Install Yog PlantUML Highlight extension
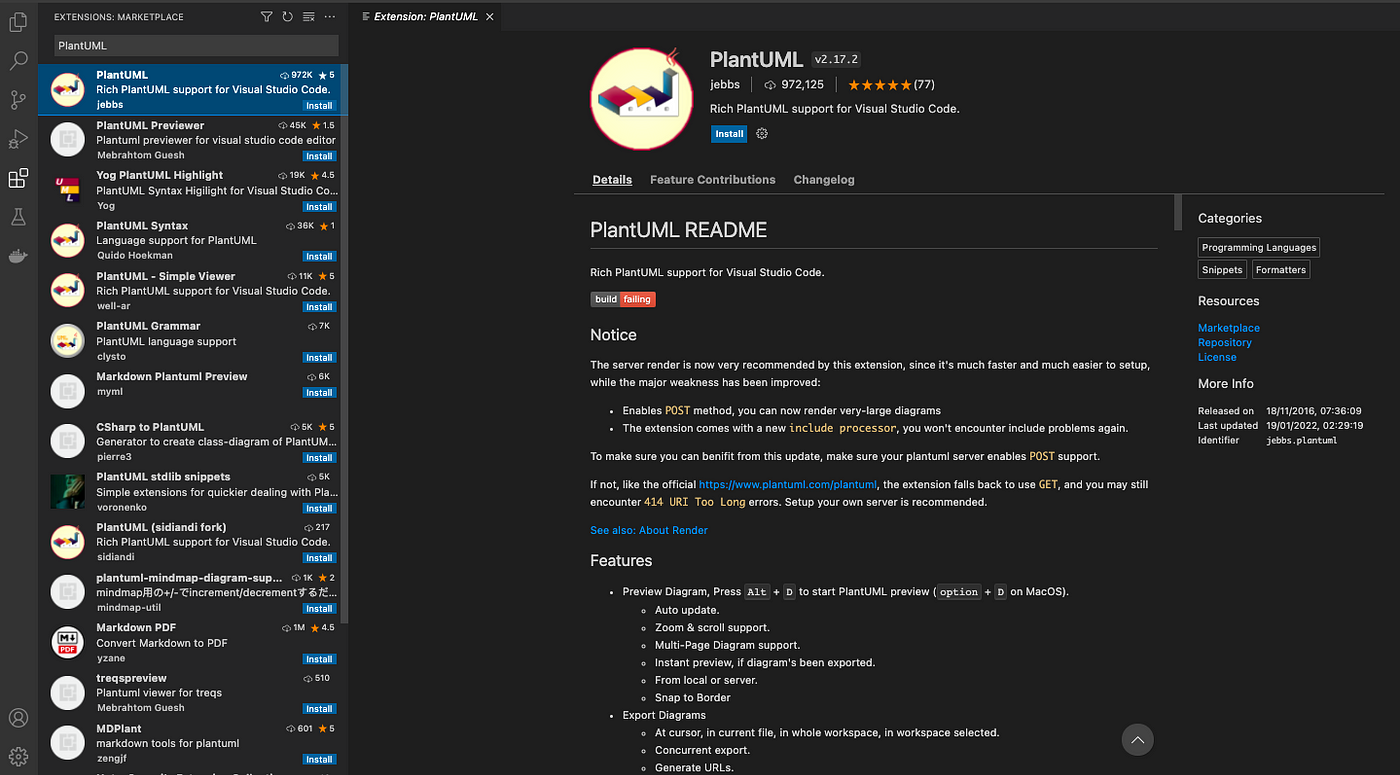 (x=319, y=207)
